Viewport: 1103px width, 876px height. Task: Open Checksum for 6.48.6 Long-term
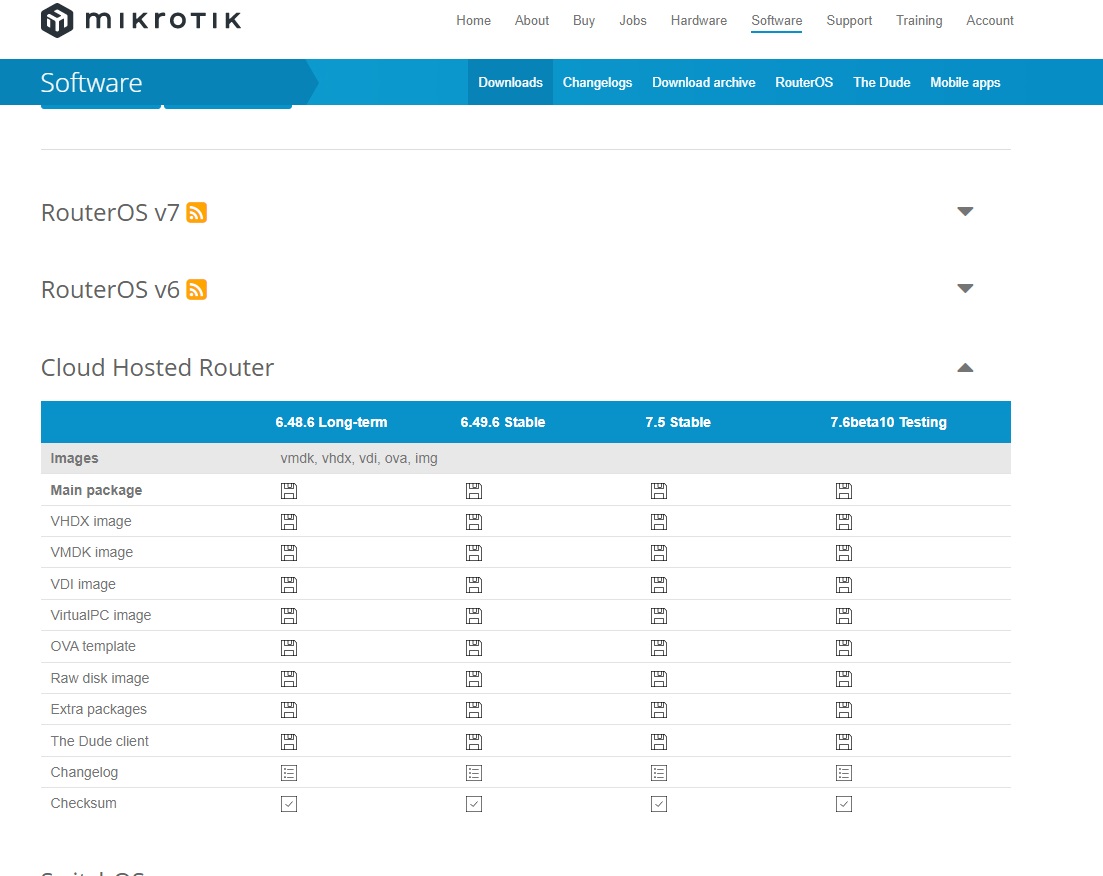(x=289, y=803)
